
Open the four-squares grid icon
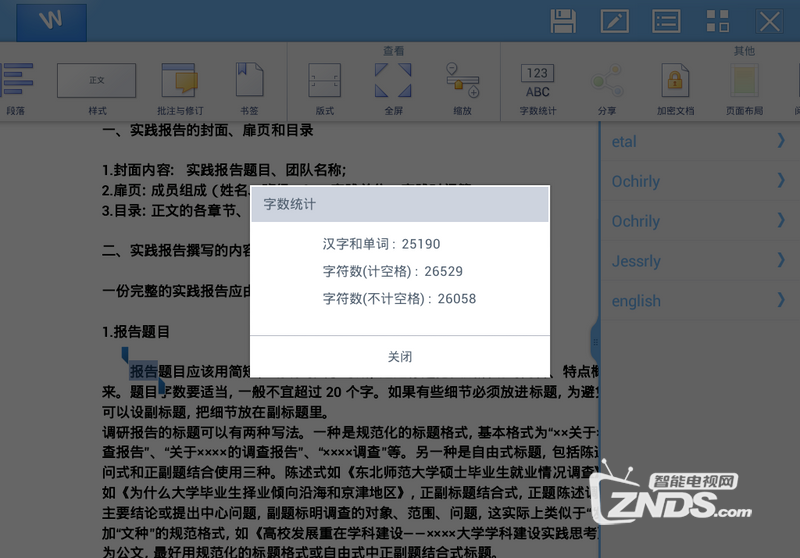coord(717,21)
